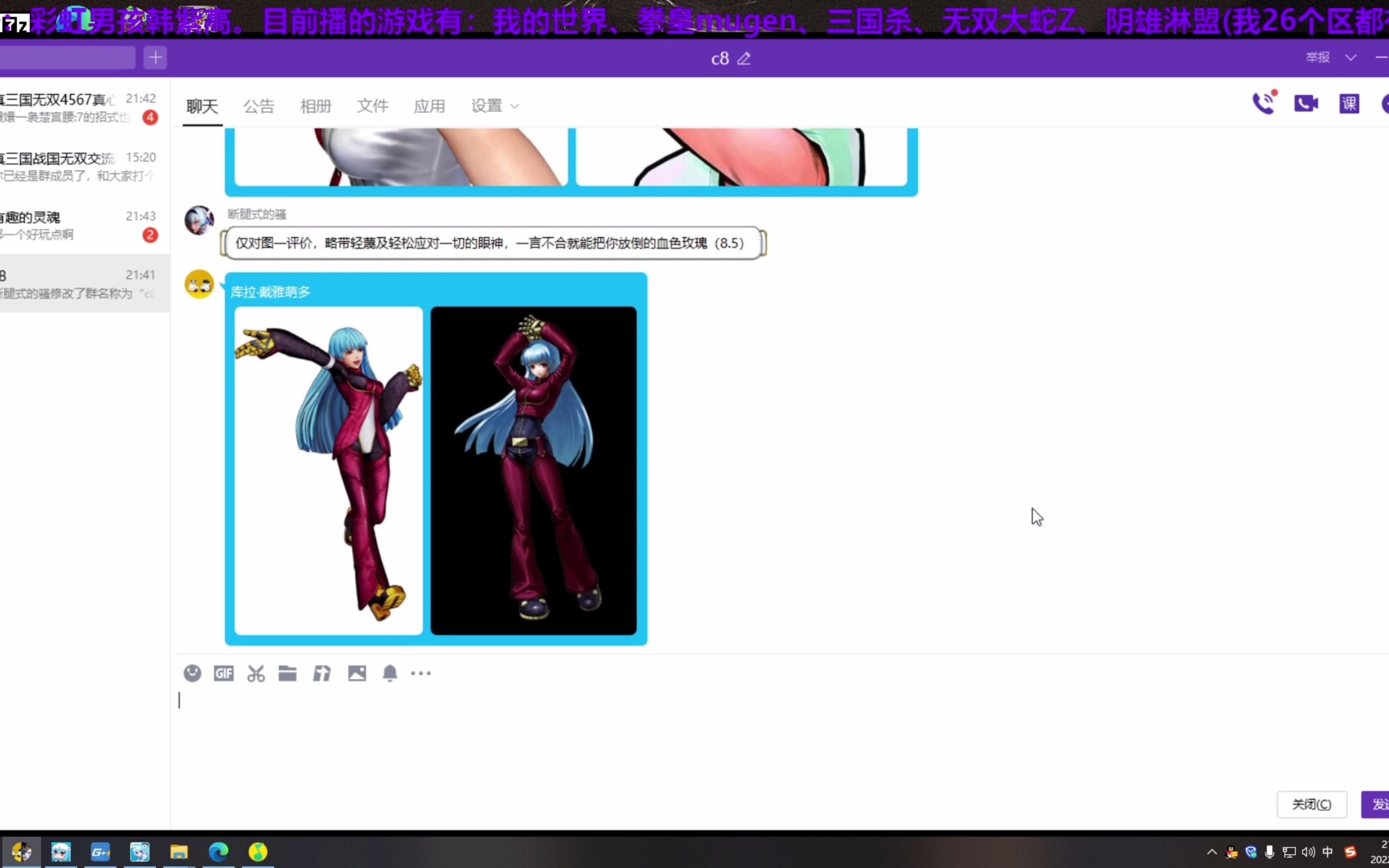Open Kula image with white background

click(x=328, y=471)
